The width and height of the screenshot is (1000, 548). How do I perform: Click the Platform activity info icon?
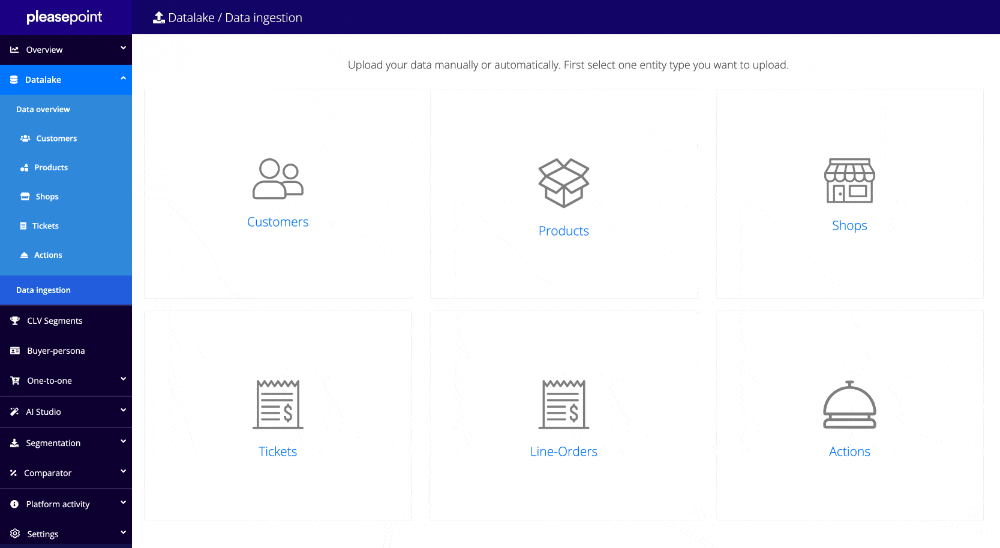[x=14, y=504]
